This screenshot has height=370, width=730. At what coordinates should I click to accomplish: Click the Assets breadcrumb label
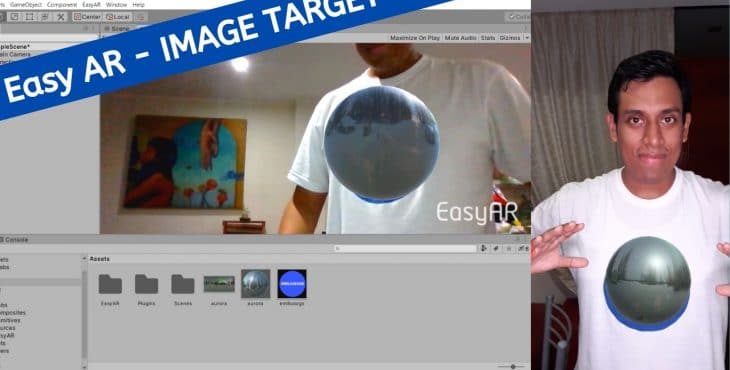[x=100, y=259]
